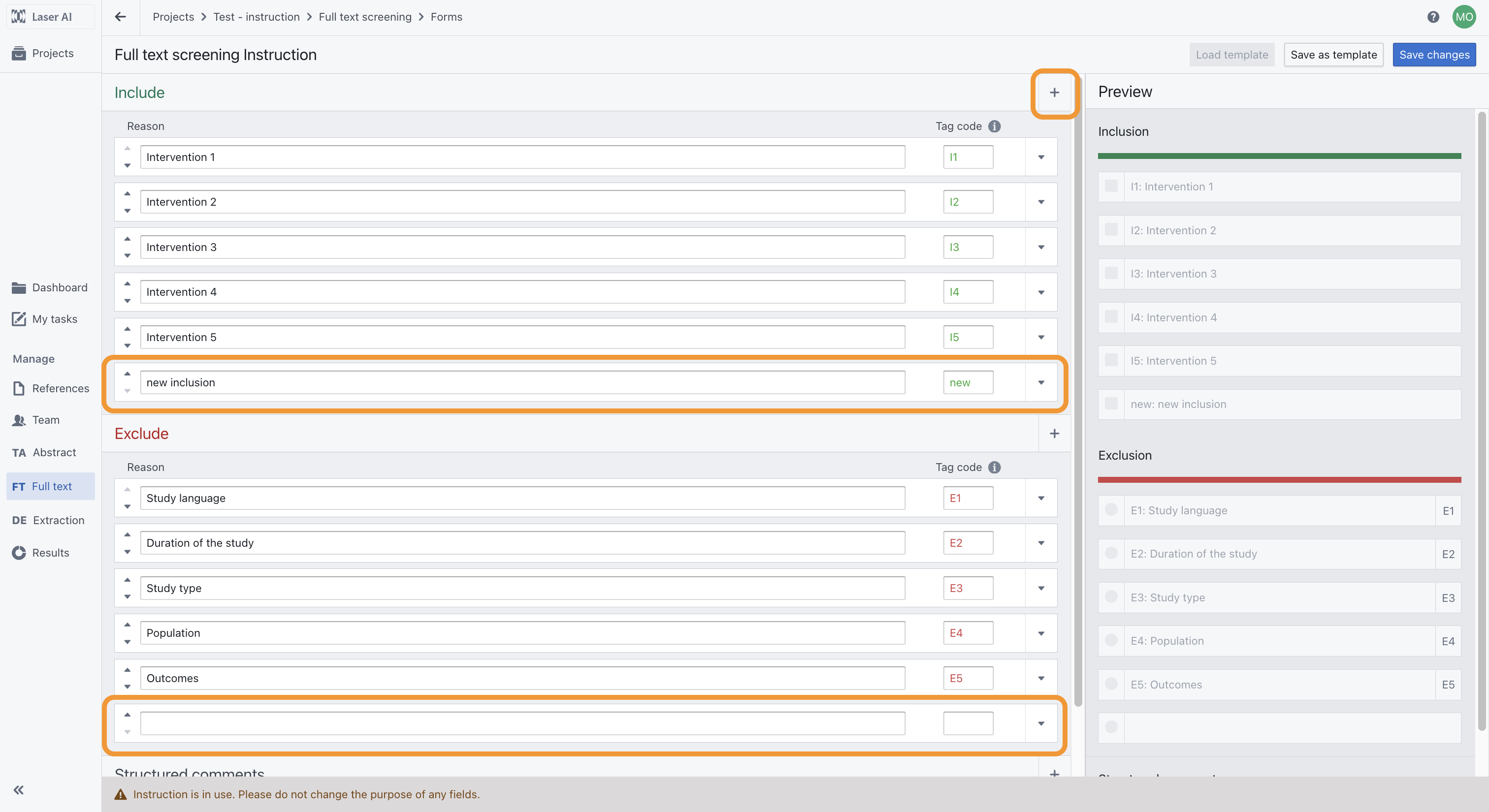Add a new Exclude reason with plus
The width and height of the screenshot is (1489, 812).
pos(1054,433)
